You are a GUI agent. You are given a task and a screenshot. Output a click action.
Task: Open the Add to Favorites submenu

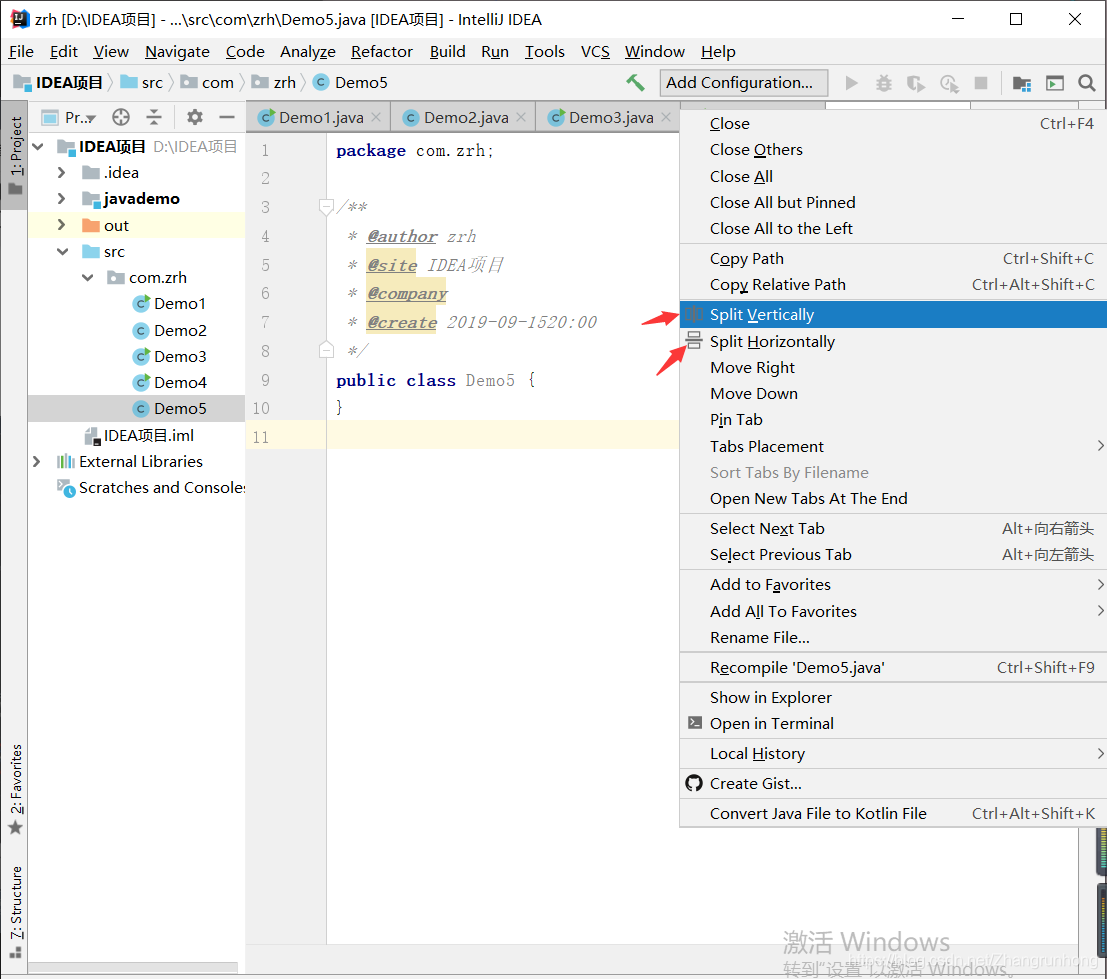(x=892, y=584)
